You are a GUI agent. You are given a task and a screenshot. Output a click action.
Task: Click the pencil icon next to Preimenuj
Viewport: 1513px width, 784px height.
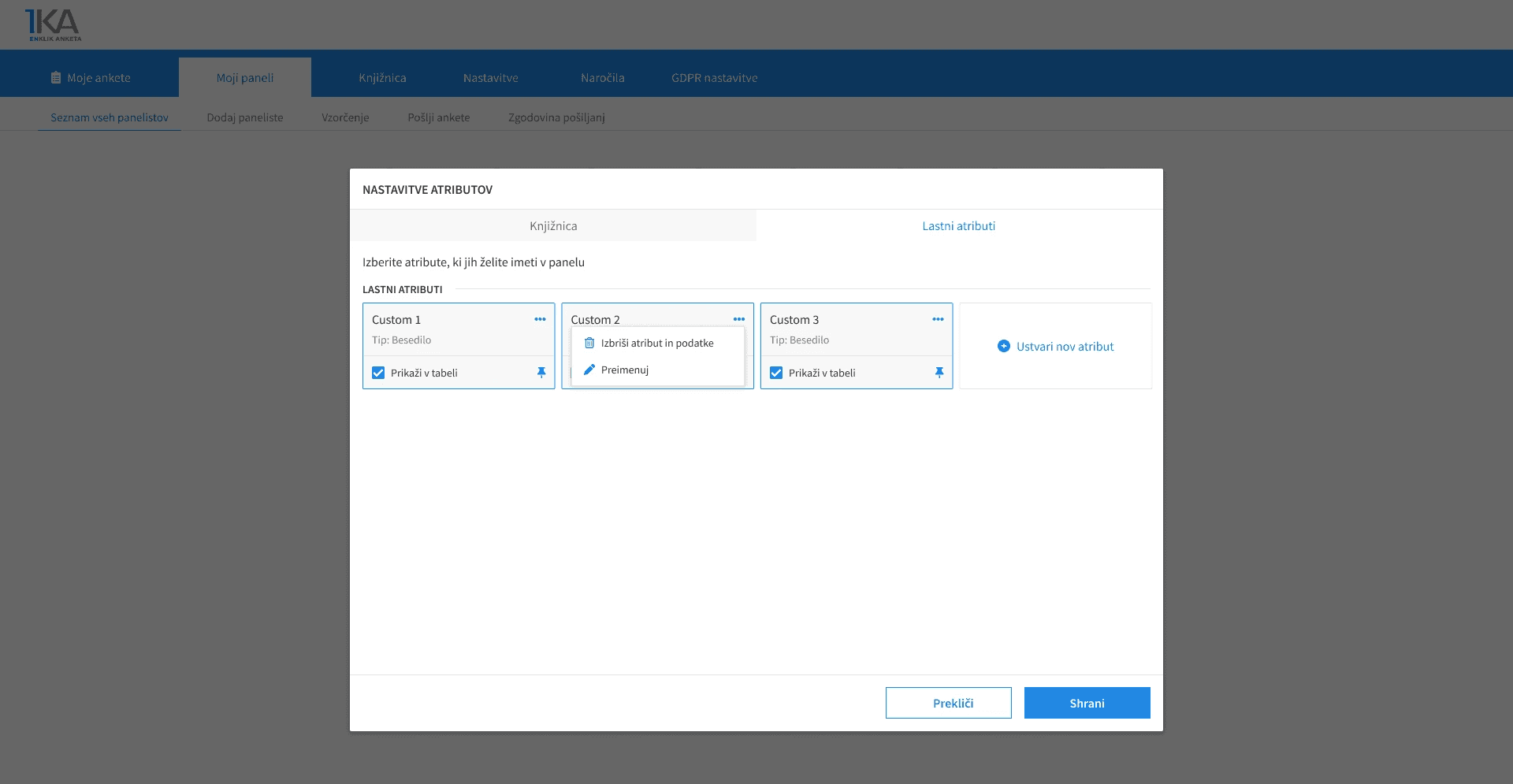tap(589, 370)
